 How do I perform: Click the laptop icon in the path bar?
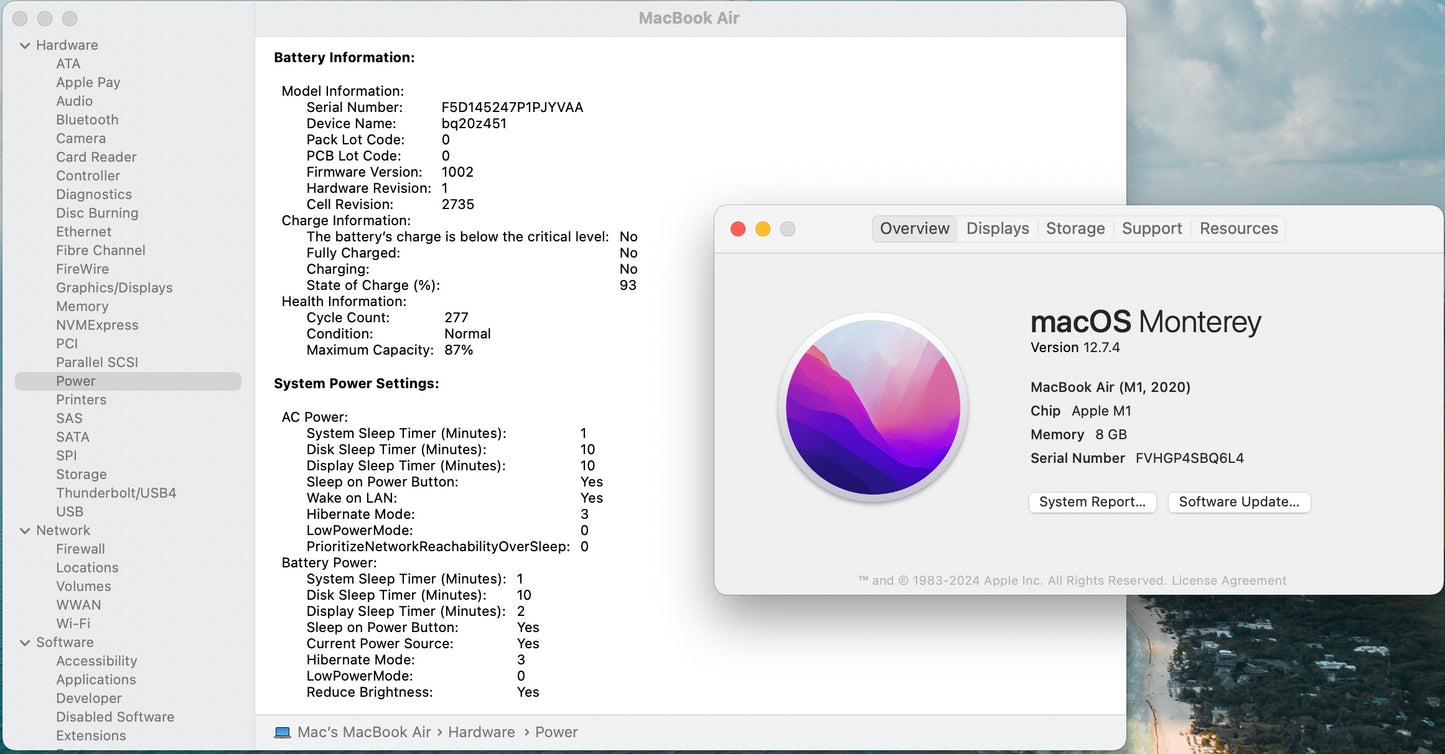[283, 732]
